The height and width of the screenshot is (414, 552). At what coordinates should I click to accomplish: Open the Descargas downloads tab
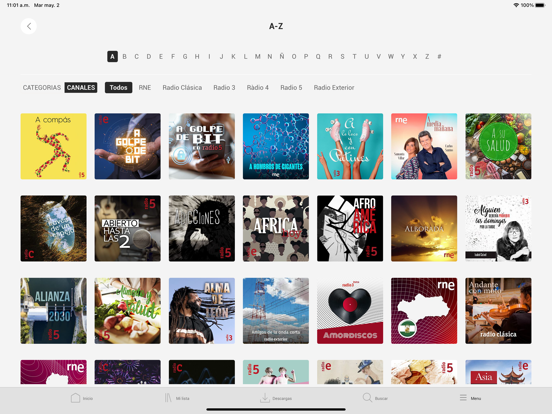click(x=276, y=398)
